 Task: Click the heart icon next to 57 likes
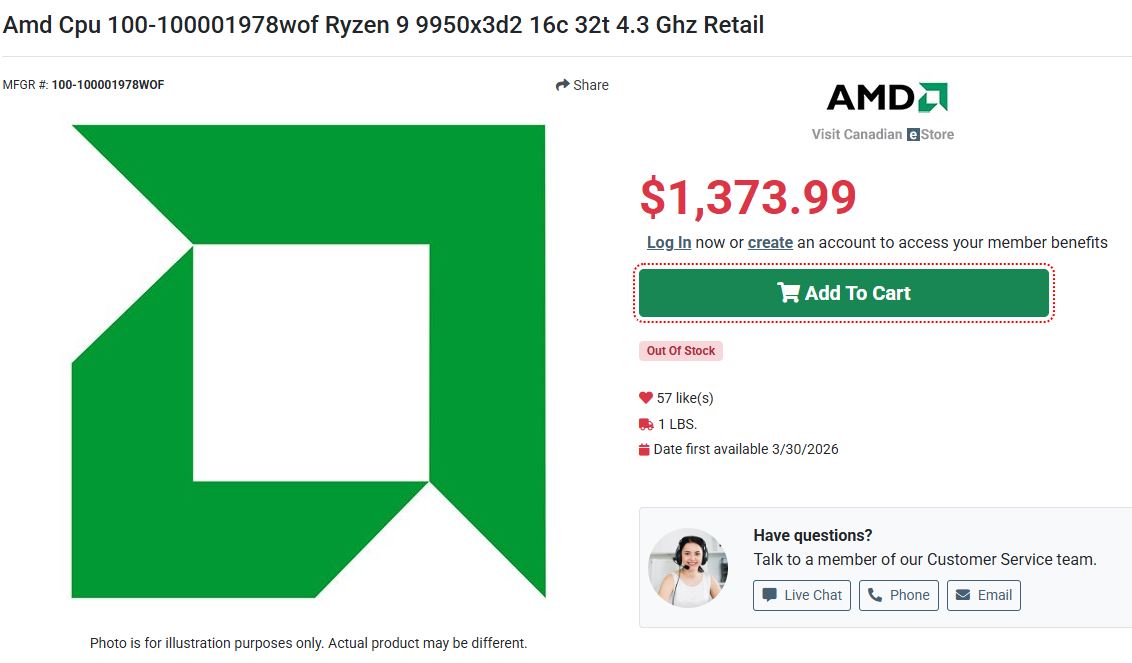pyautogui.click(x=646, y=397)
